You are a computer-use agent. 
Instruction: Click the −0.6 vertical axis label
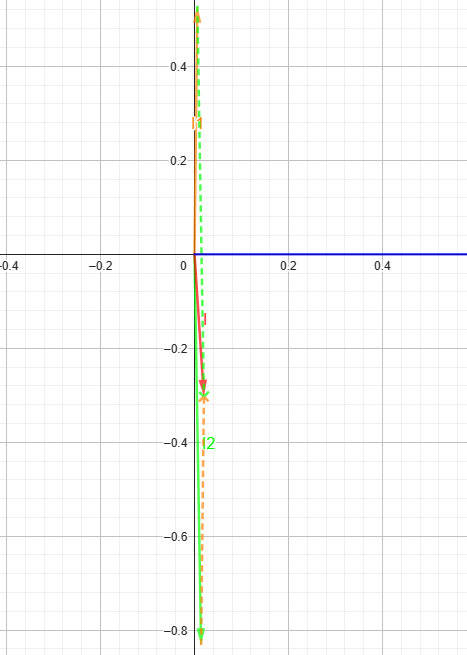[175, 536]
